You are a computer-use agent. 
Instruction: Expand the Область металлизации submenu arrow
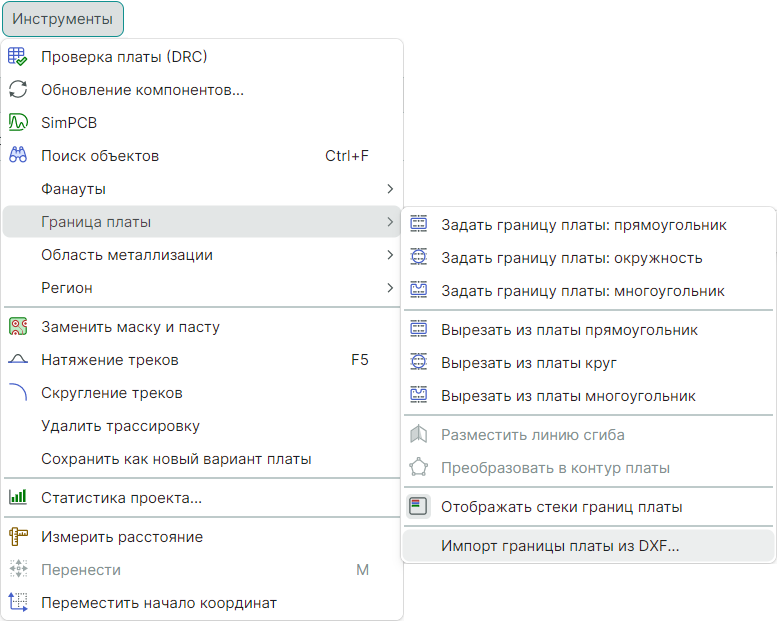click(390, 255)
